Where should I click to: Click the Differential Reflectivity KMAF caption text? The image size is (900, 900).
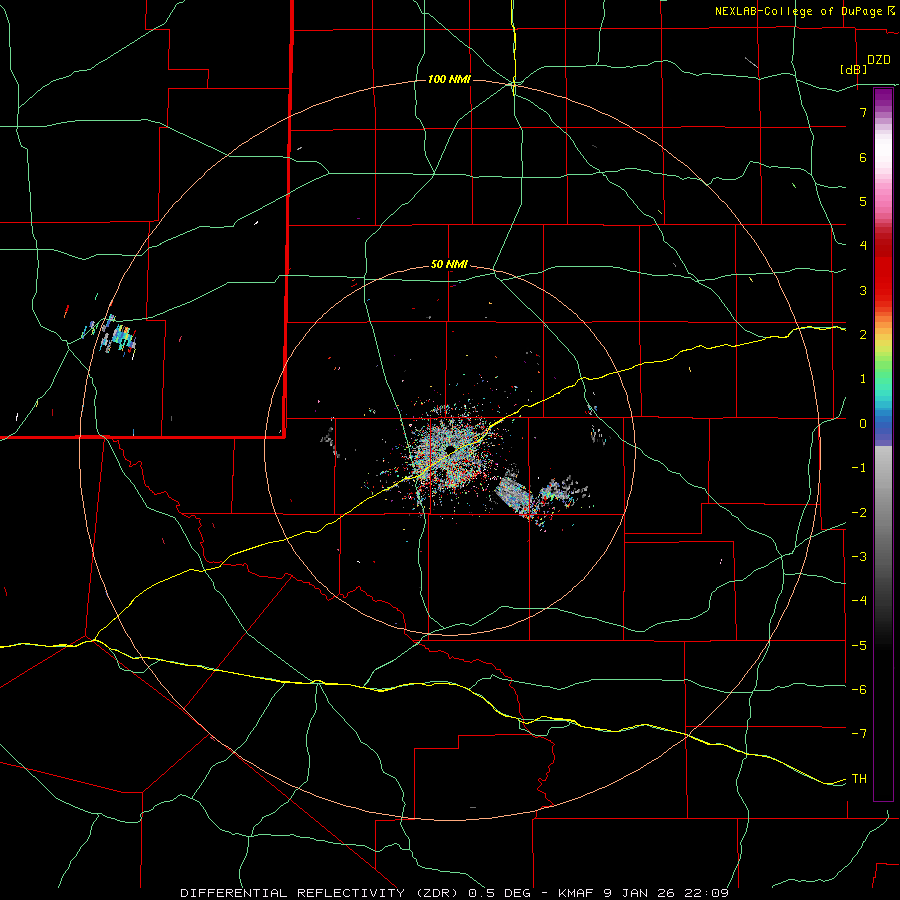click(x=455, y=893)
